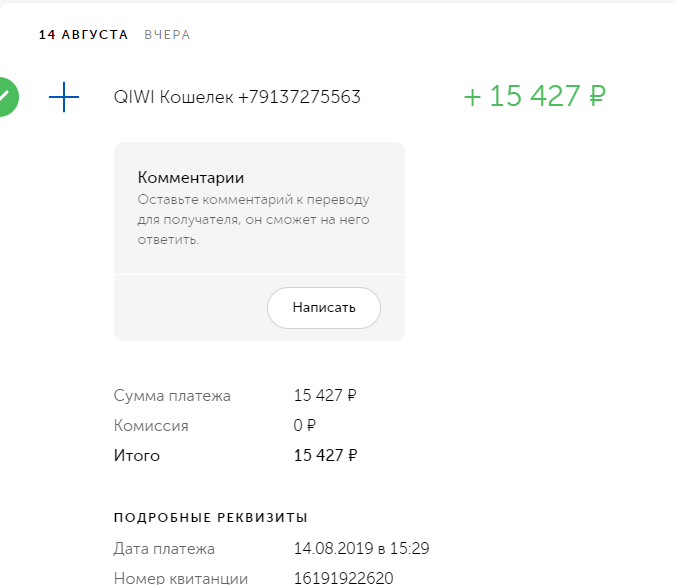Select the QIWI Кошелек +79137275563 title

(238, 97)
